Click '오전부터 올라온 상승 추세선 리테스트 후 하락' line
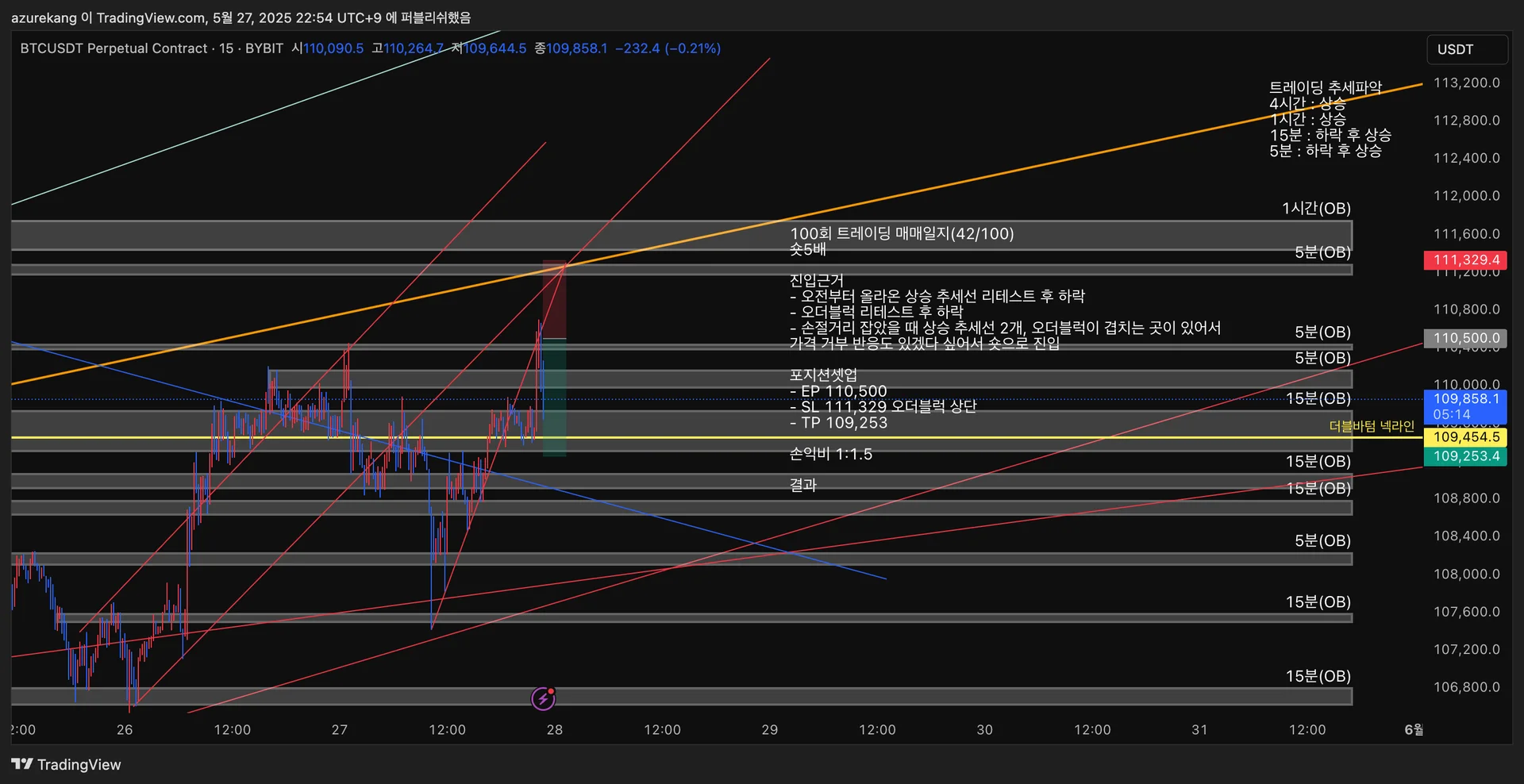The image size is (1524, 784). tap(937, 296)
